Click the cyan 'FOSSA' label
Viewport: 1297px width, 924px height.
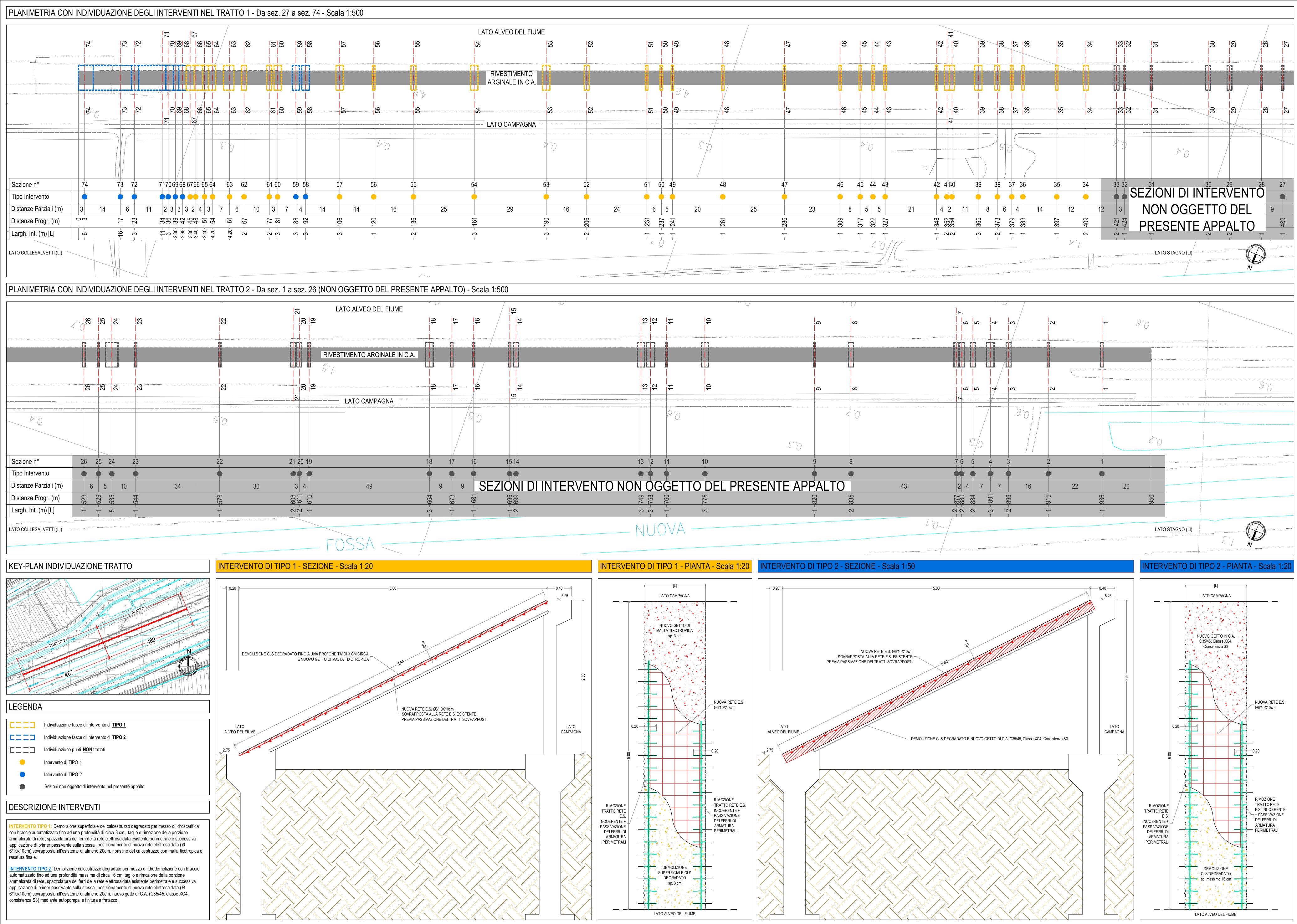coord(350,545)
